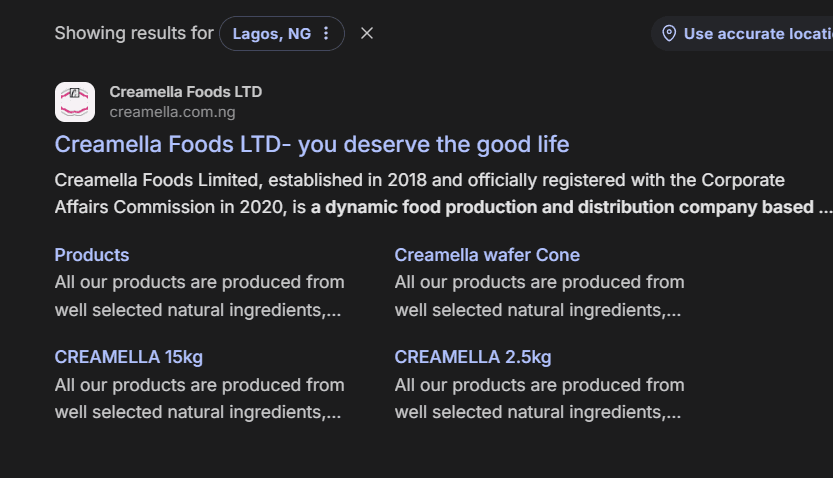
Task: Click the result snippet mentioning Corporate Affairs Commission
Action: tap(420, 181)
